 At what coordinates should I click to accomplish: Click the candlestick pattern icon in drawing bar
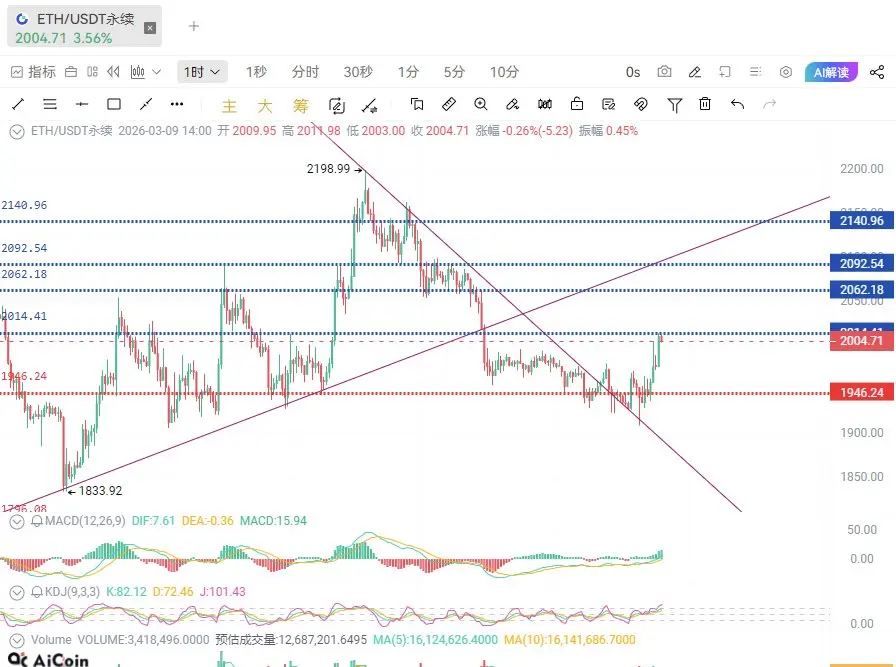point(545,104)
